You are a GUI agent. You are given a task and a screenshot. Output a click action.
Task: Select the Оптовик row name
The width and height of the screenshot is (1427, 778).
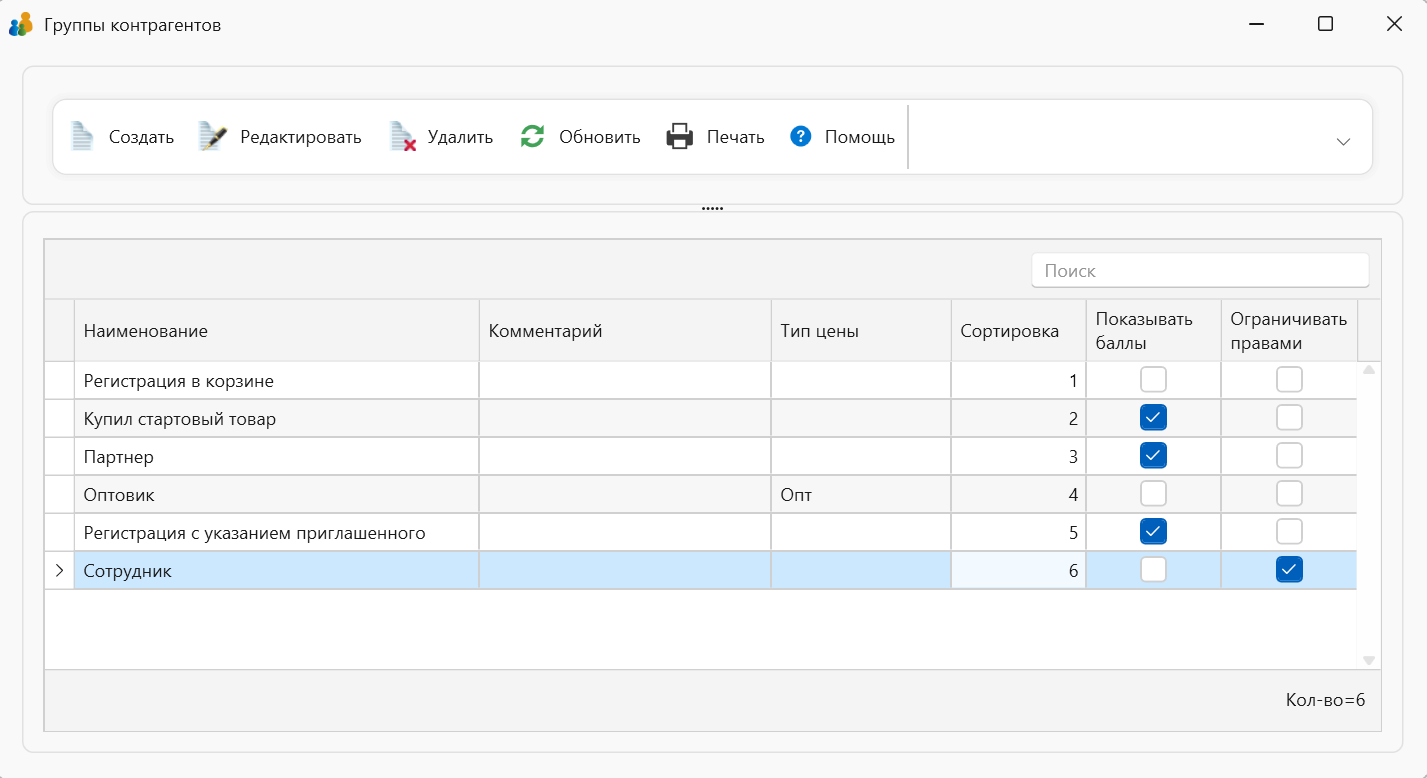pyautogui.click(x=119, y=495)
